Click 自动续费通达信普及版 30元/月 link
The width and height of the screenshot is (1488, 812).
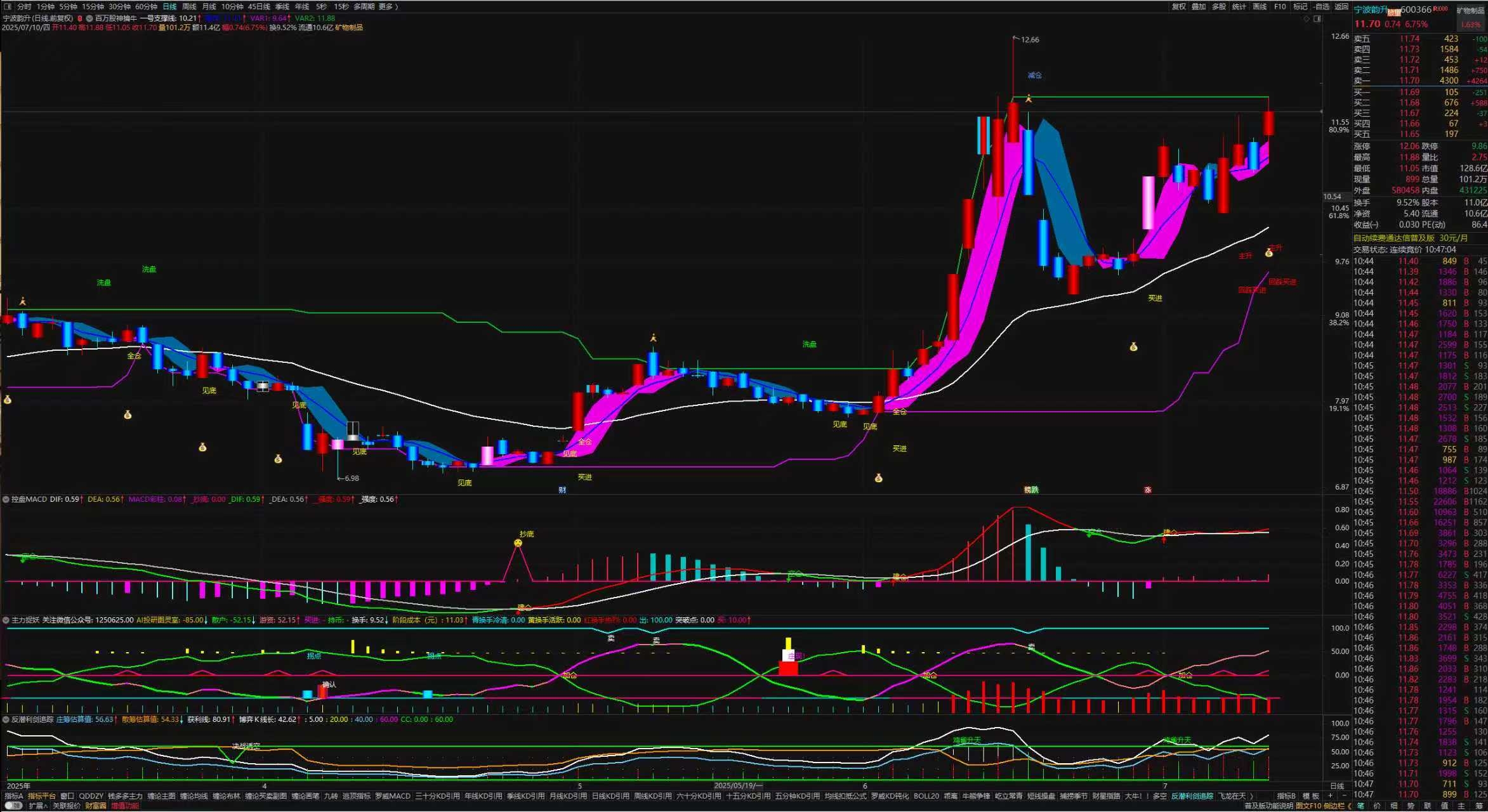1411,238
